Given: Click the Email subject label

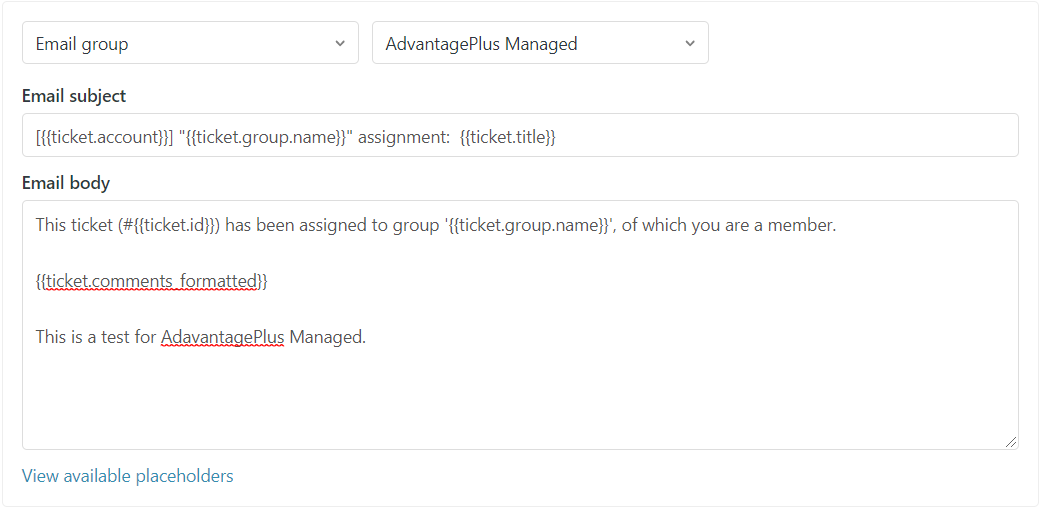Looking at the screenshot, I should [x=74, y=96].
